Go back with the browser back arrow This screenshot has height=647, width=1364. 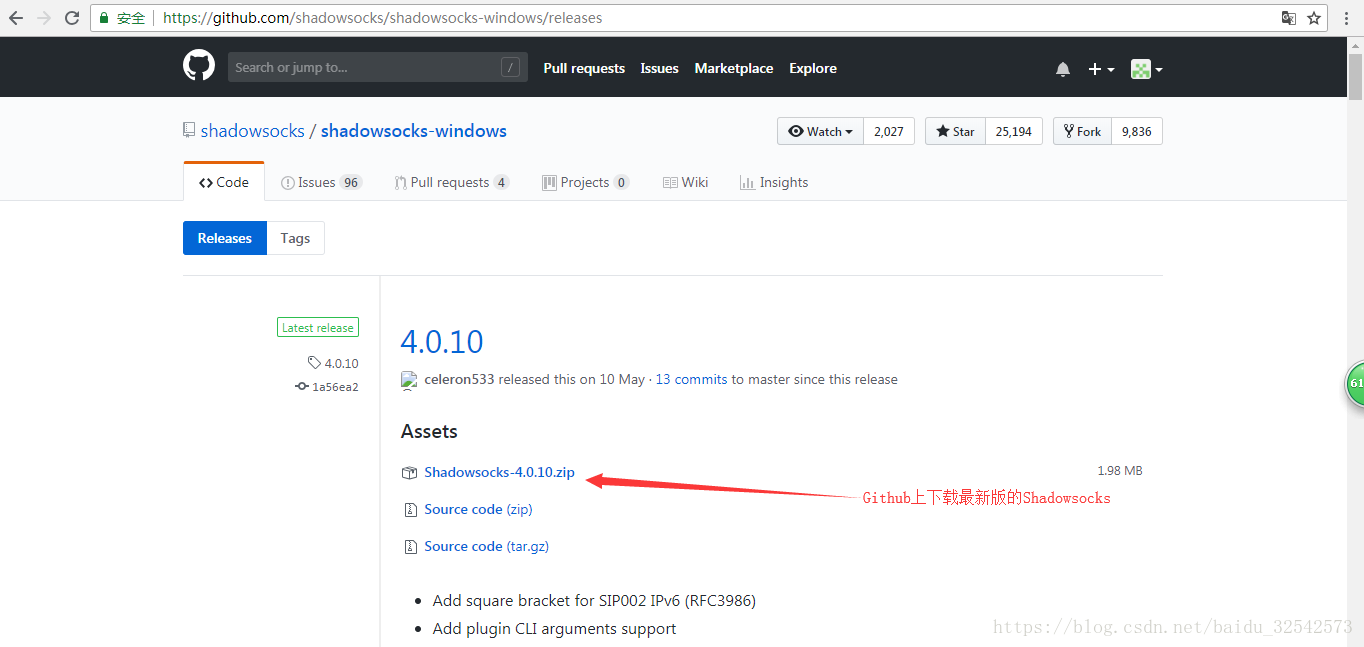16,18
